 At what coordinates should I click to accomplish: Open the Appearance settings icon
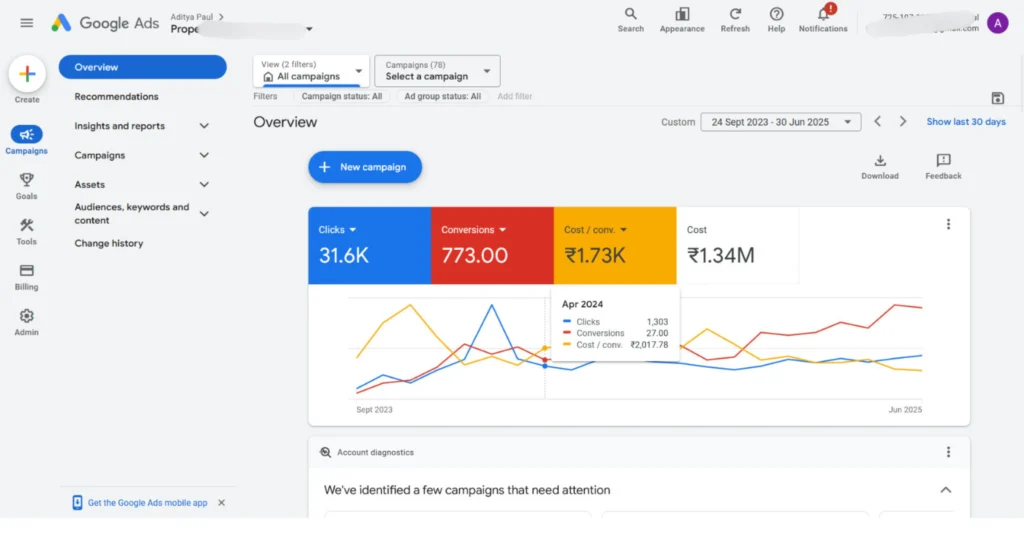tap(682, 20)
